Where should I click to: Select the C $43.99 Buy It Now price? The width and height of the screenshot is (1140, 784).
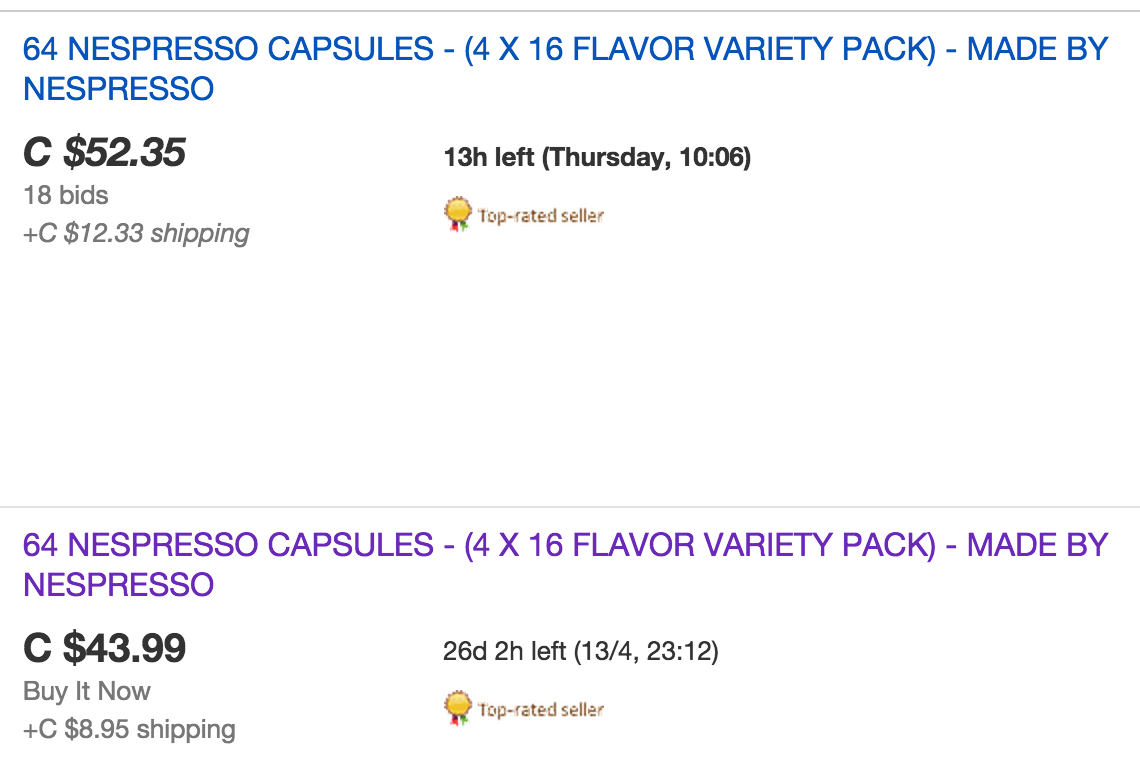point(105,648)
